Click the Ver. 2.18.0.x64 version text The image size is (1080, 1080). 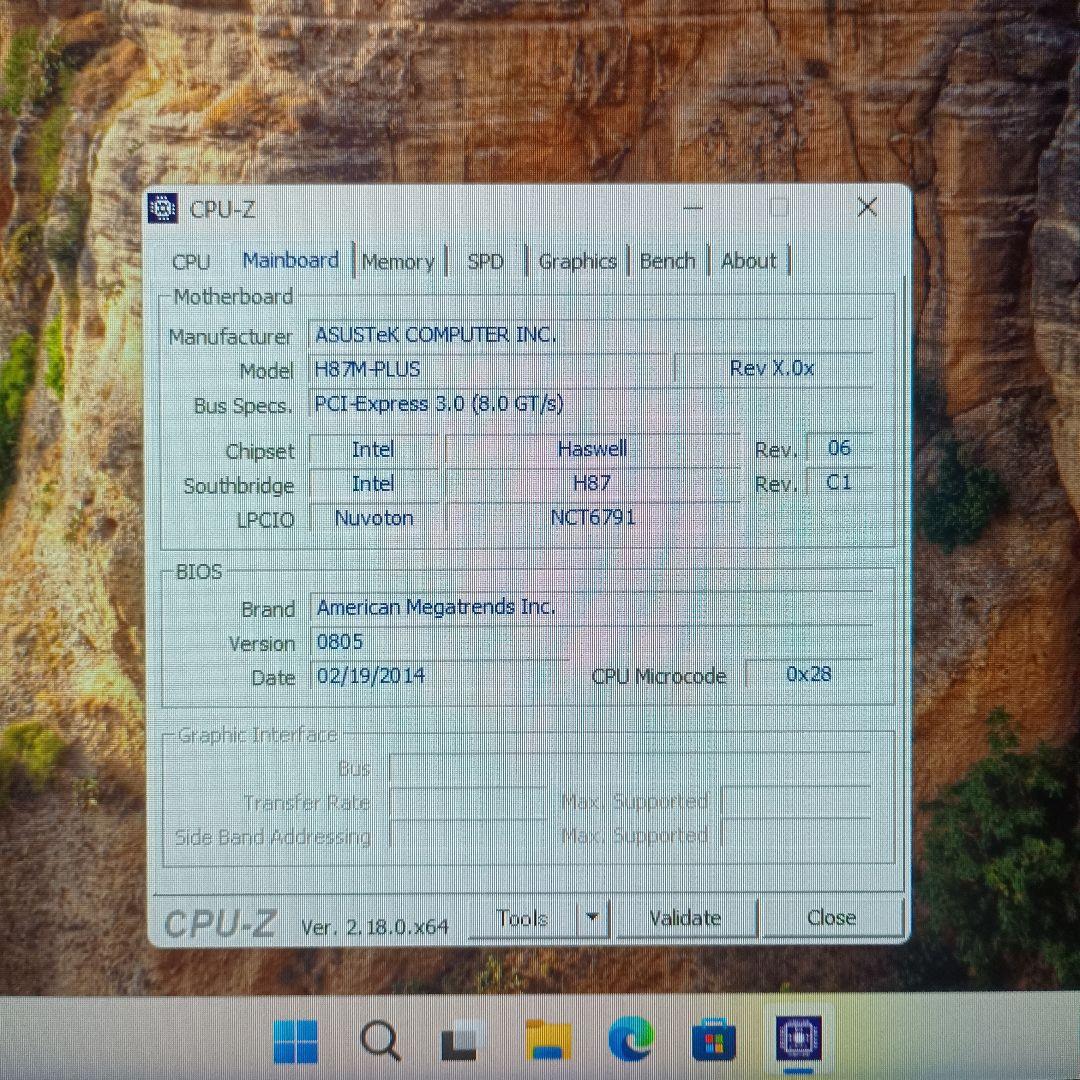[x=375, y=927]
